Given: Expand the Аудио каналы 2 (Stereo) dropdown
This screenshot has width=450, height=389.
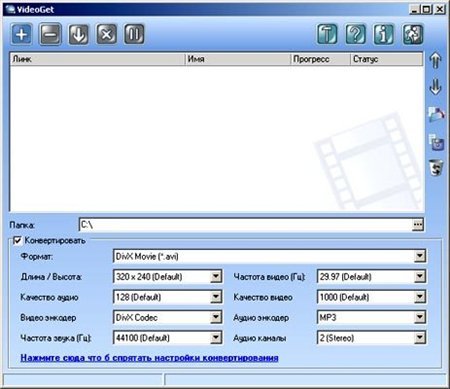Looking at the screenshot, I should click(420, 338).
